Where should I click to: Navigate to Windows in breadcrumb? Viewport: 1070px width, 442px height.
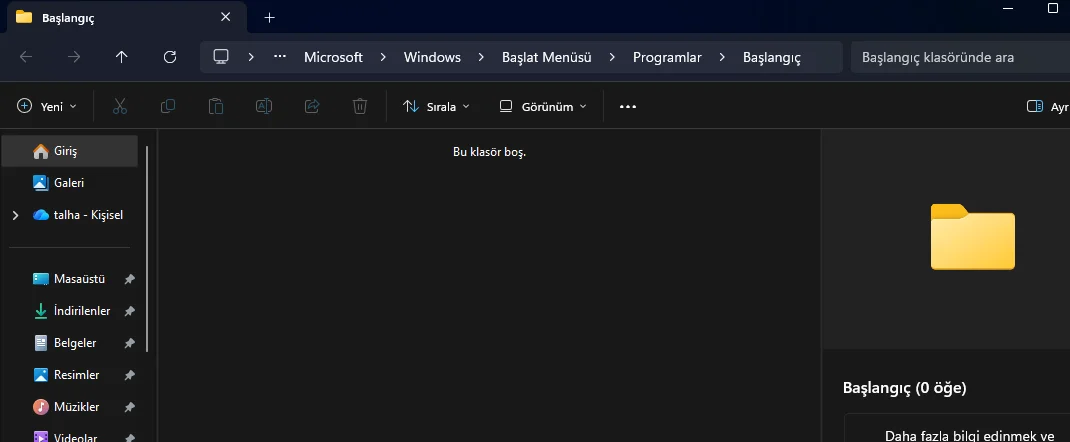tap(432, 57)
